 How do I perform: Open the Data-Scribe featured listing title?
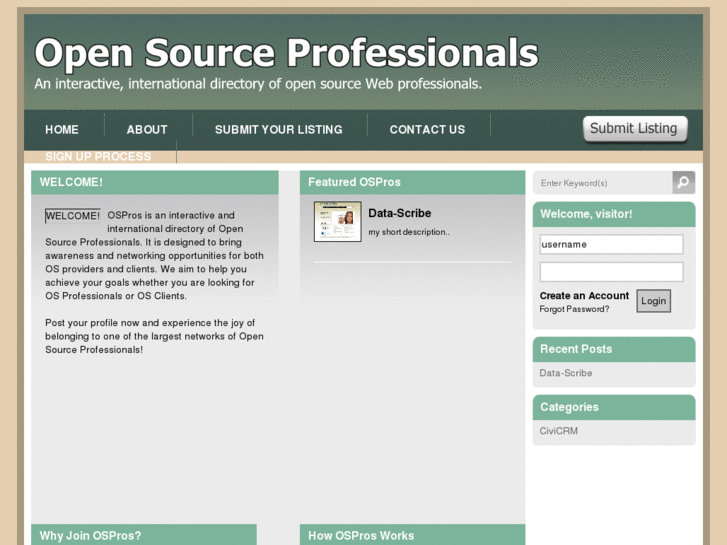pyautogui.click(x=400, y=213)
